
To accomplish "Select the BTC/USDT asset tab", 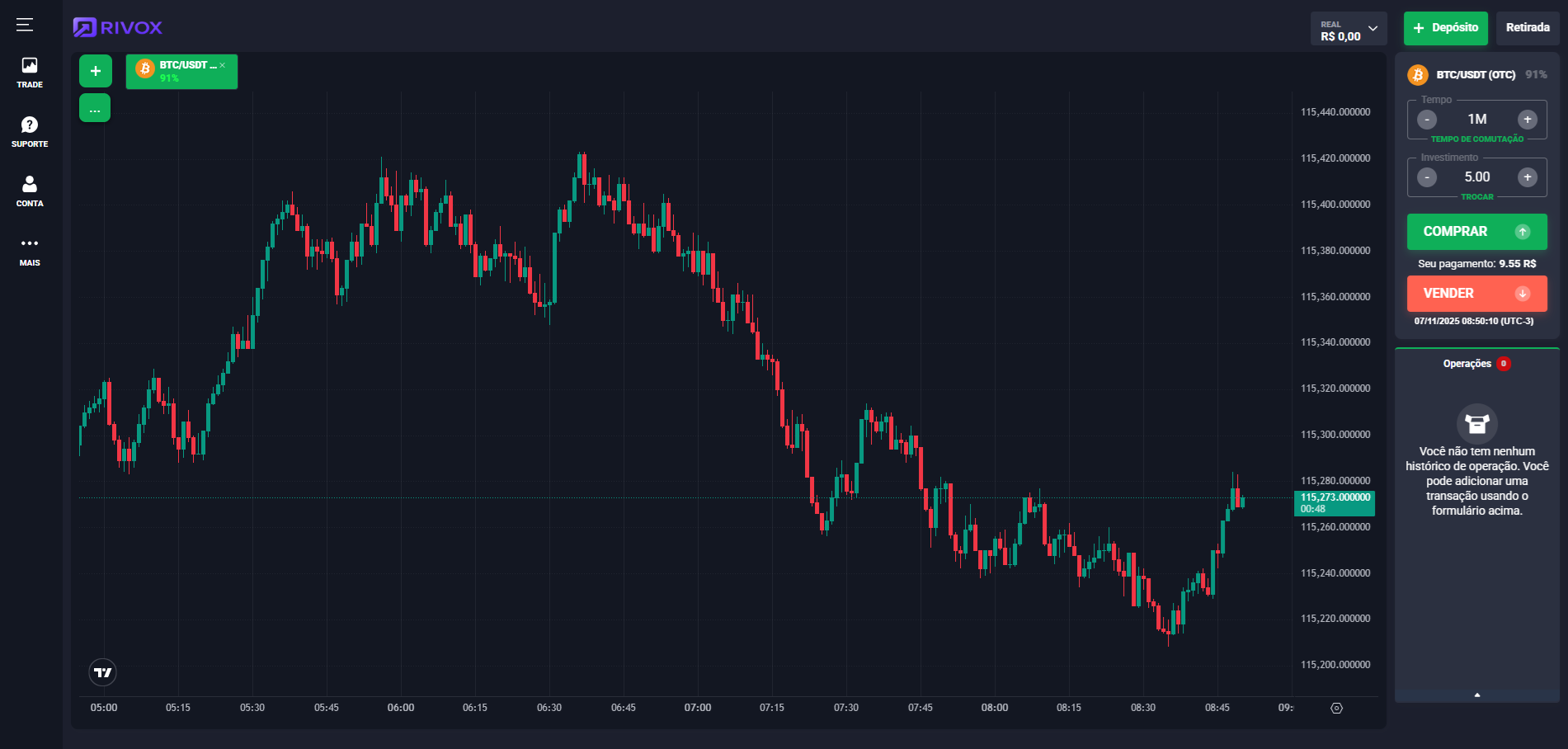I will (173, 74).
